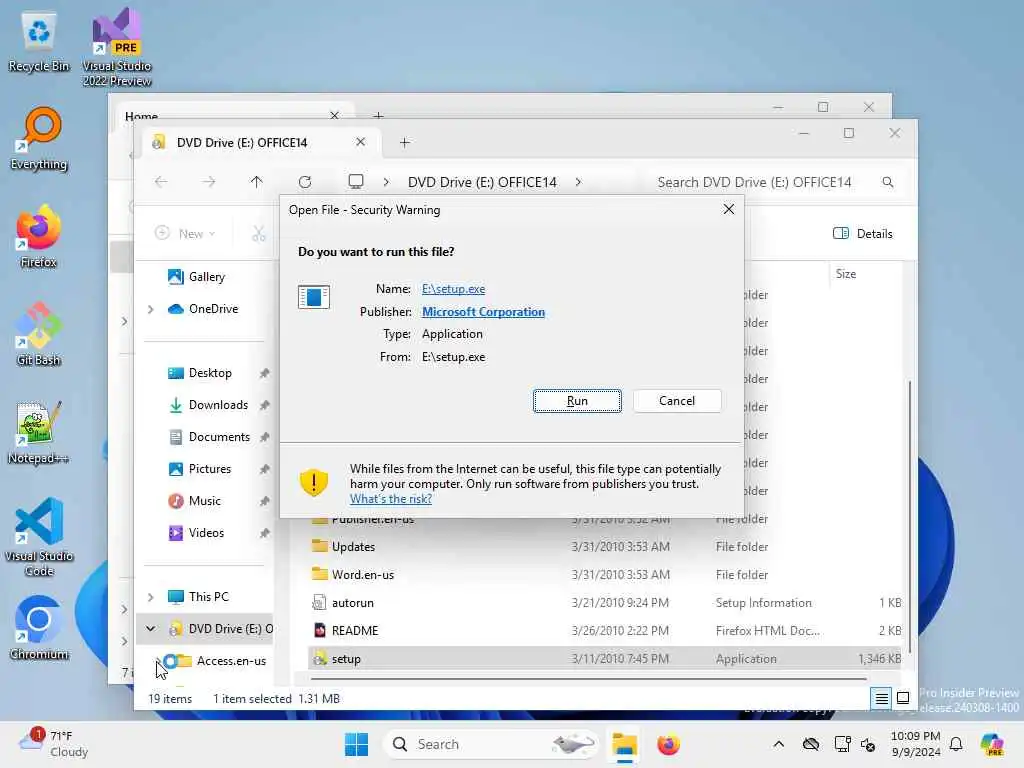Close the Open File Security Warning dialog
Screen dimensions: 1024x768
click(729, 209)
